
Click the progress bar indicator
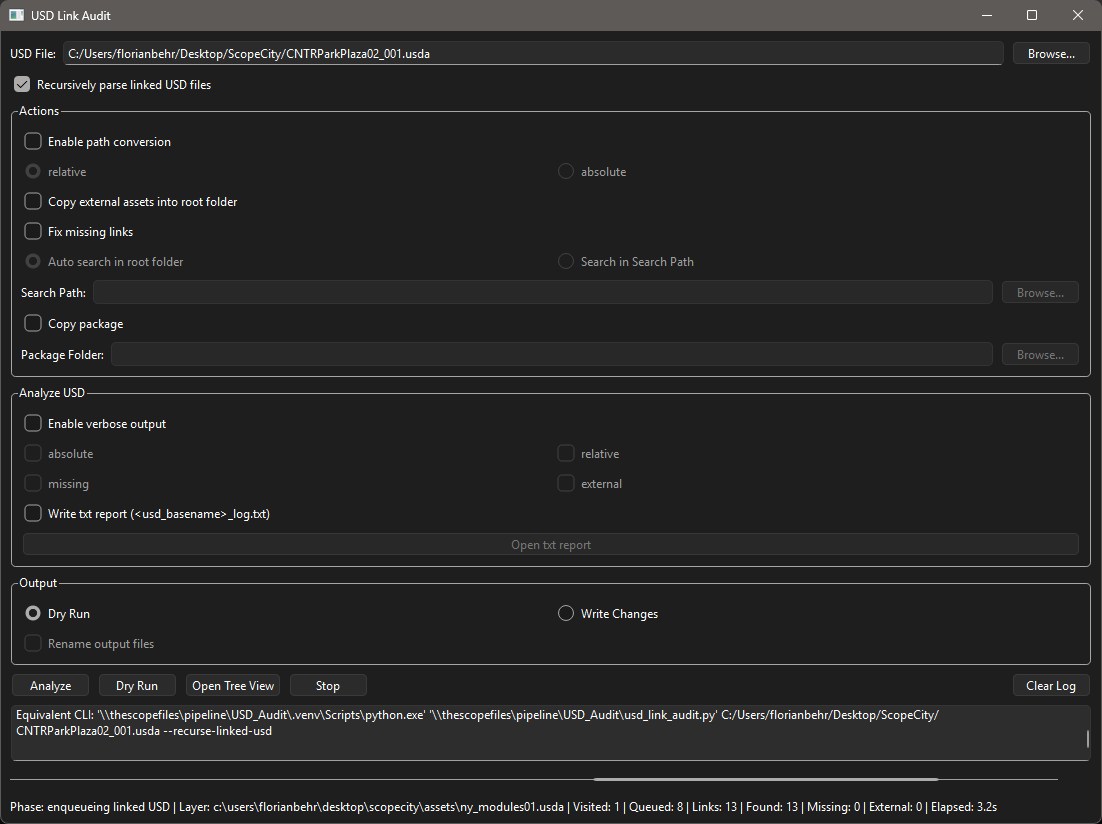click(766, 779)
